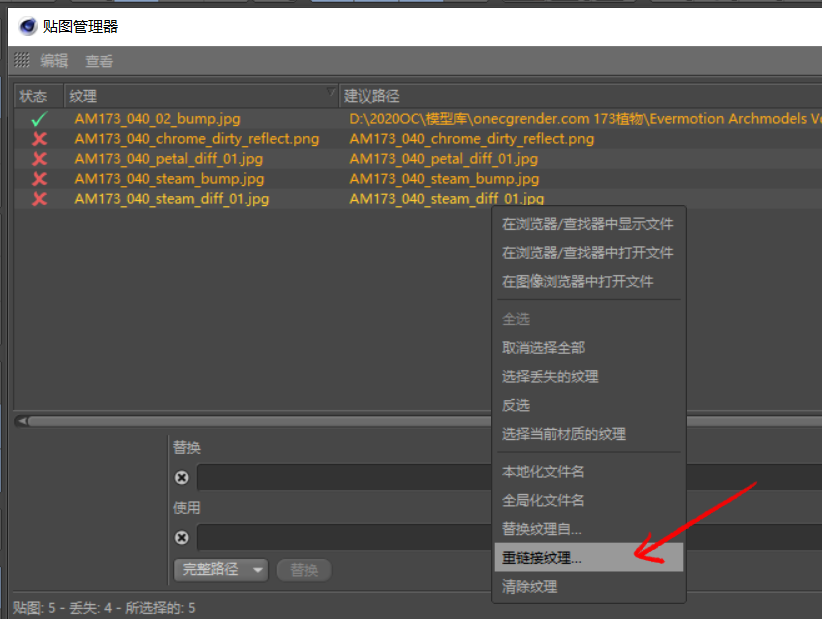Click the red X for petal_diff_01.jpg

[x=39, y=159]
